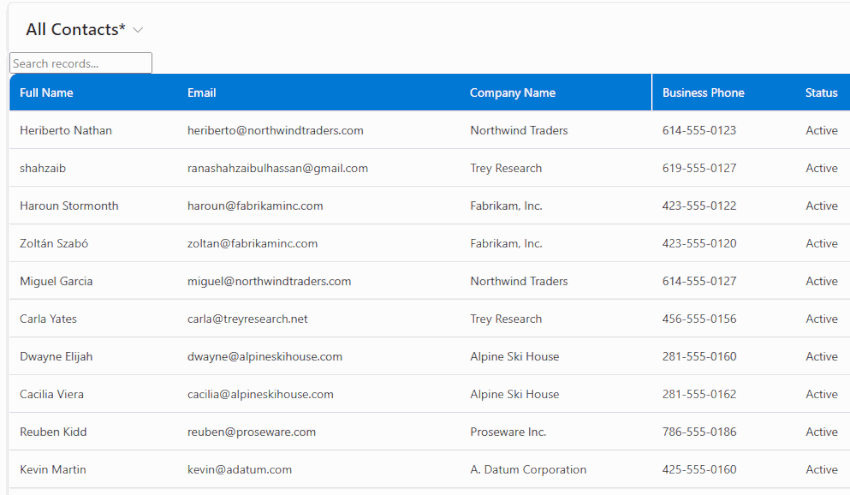Image resolution: width=850 pixels, height=495 pixels.
Task: Select the Cacilia Viera name cell
Action: 51,394
